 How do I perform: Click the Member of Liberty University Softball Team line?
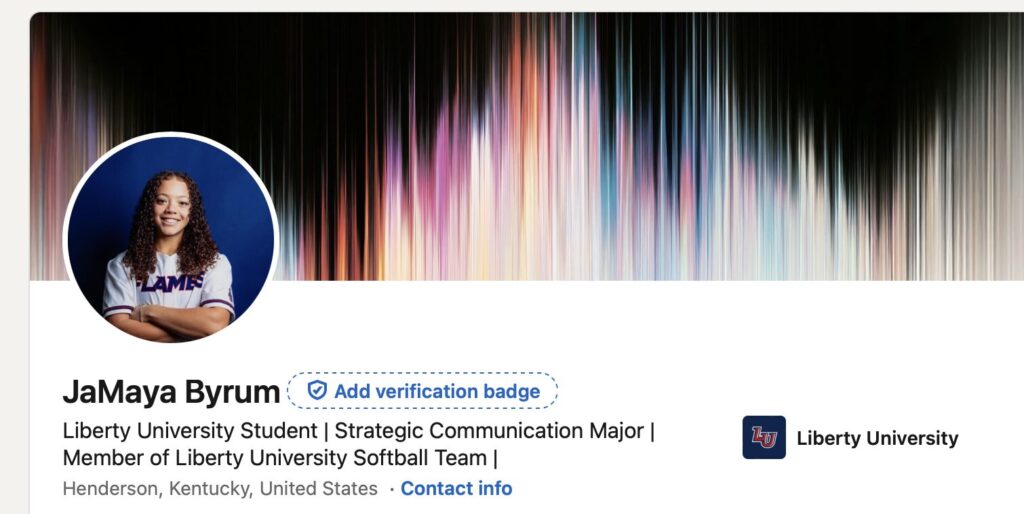[275, 458]
